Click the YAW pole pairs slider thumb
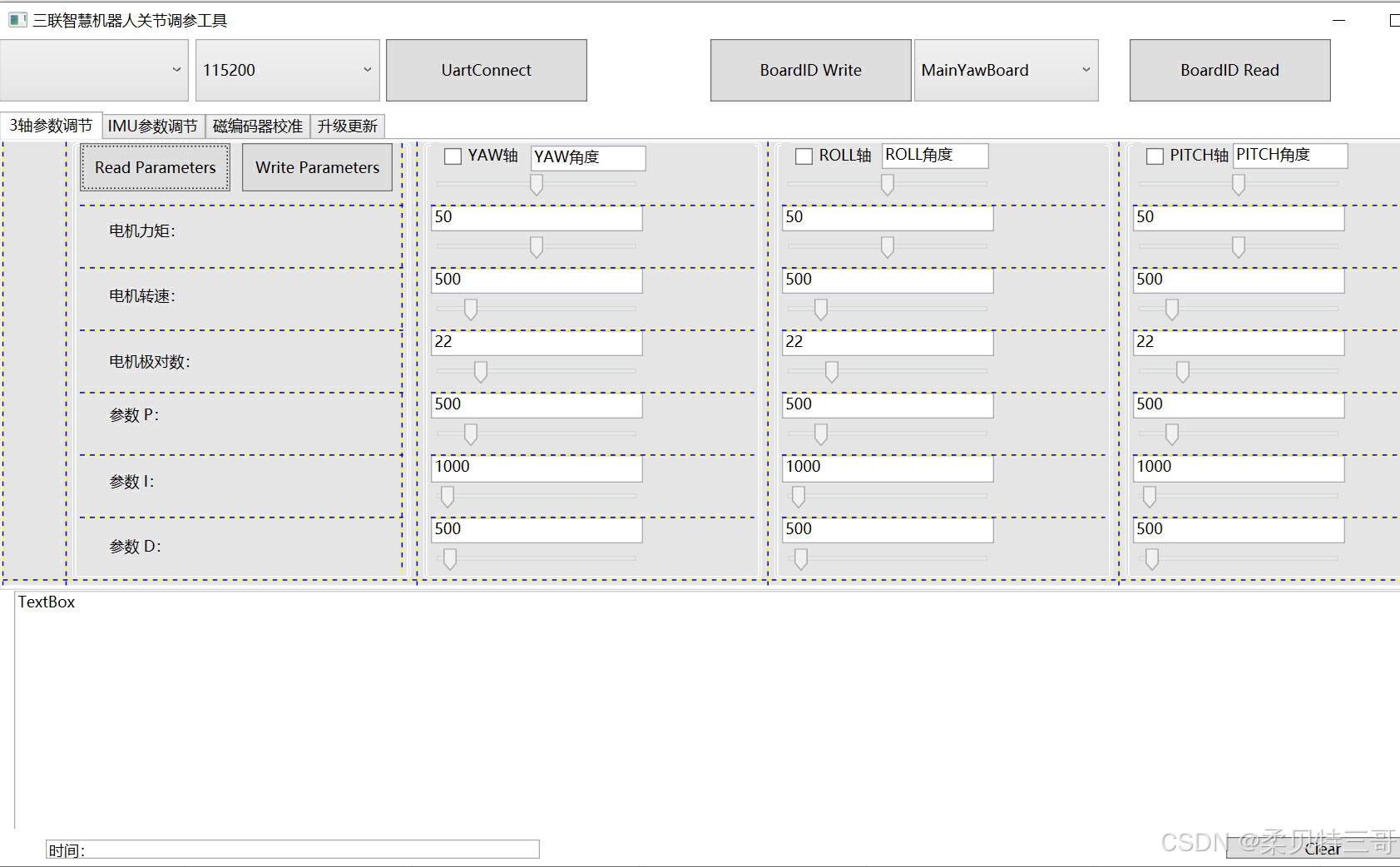The image size is (1400, 867). pyautogui.click(x=481, y=372)
